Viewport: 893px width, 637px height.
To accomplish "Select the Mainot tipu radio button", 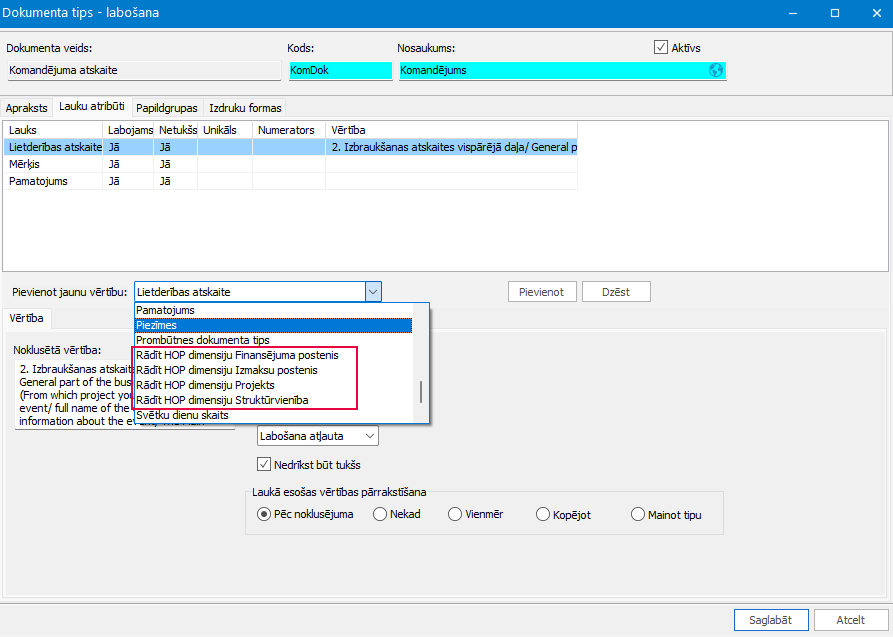I will tap(638, 515).
